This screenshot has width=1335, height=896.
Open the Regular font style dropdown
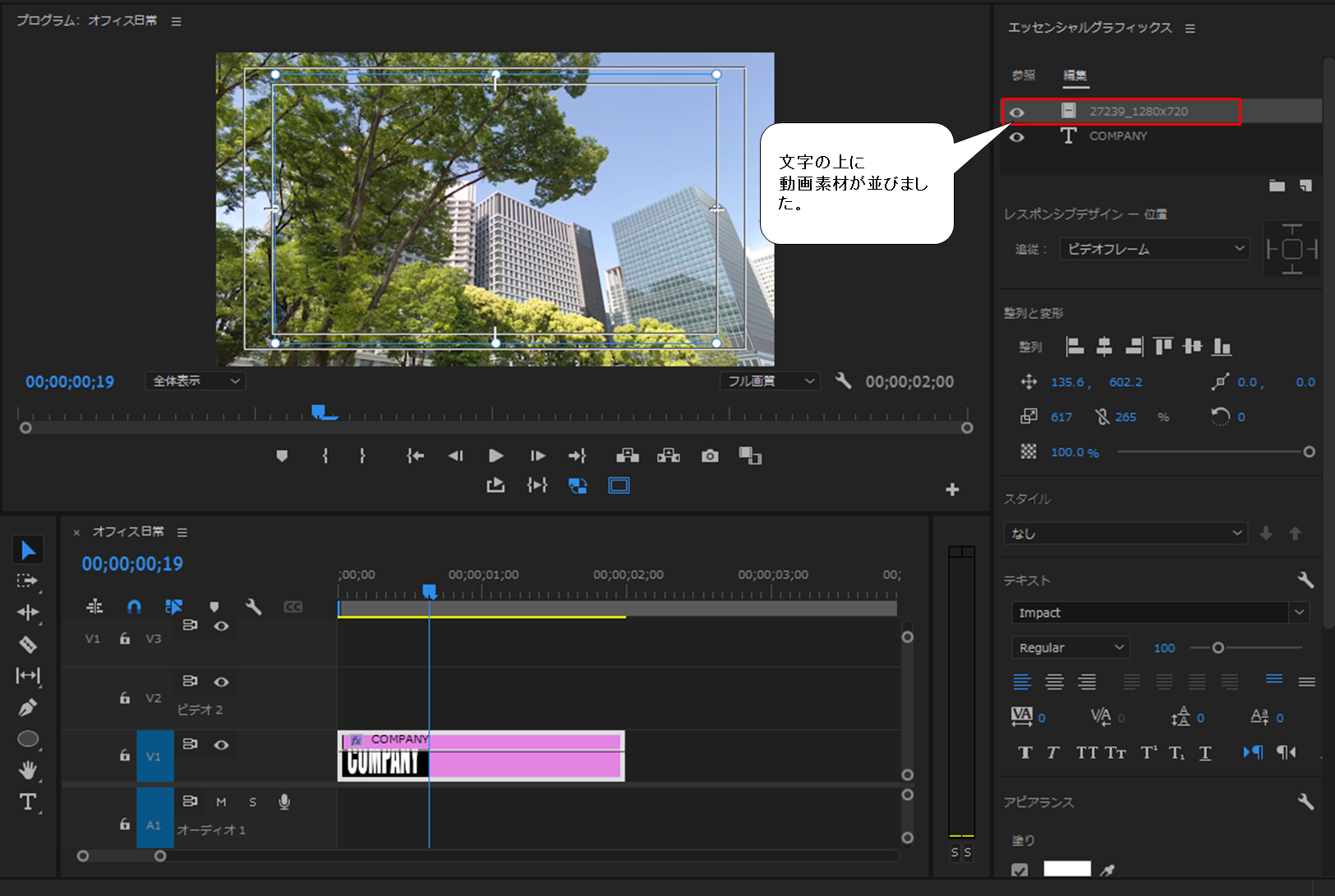[x=1070, y=648]
